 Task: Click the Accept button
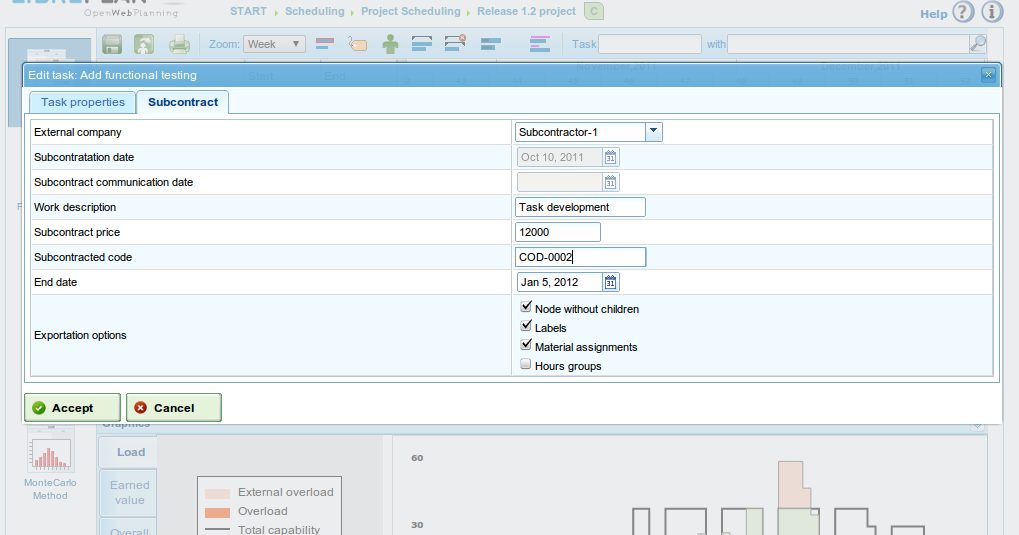72,408
